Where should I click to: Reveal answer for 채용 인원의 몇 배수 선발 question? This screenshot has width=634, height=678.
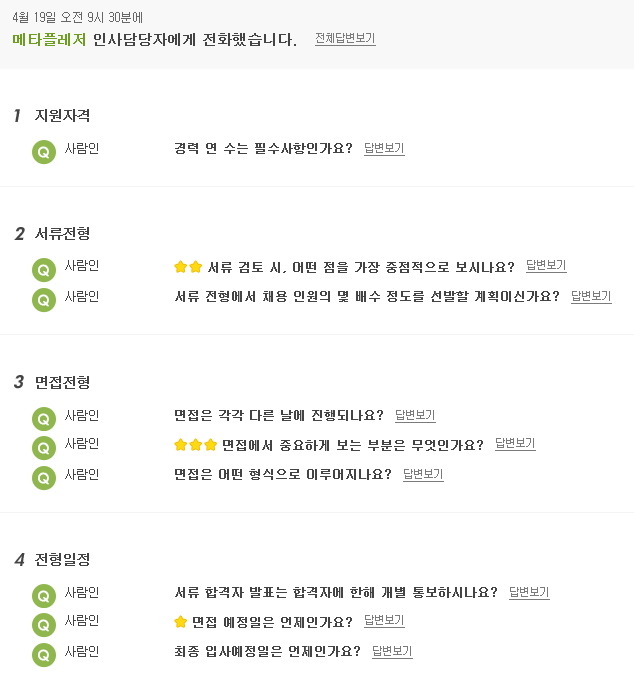coord(591,296)
